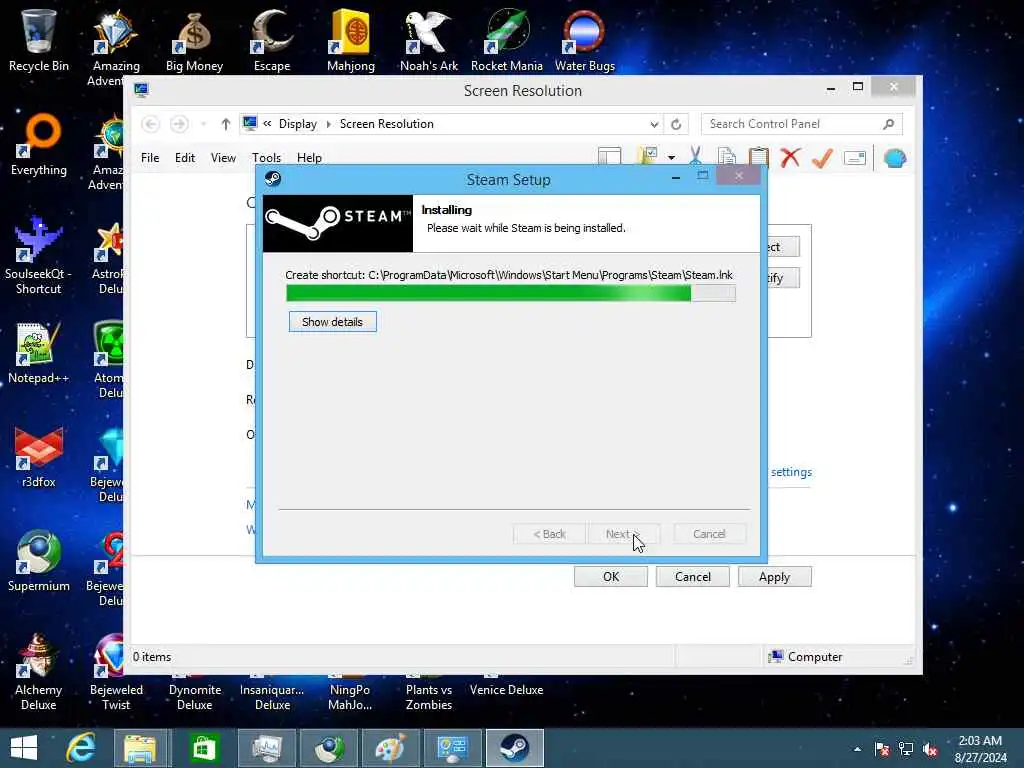
Task: Click the "0 items" status bar text
Action: [x=152, y=657]
